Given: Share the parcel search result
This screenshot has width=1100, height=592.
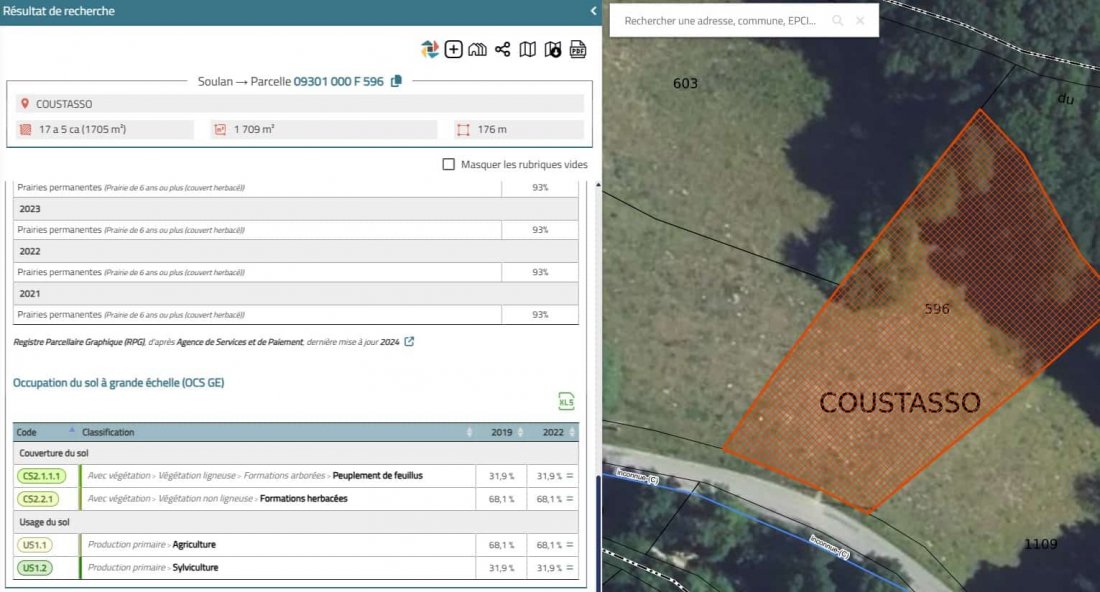Looking at the screenshot, I should coord(503,49).
